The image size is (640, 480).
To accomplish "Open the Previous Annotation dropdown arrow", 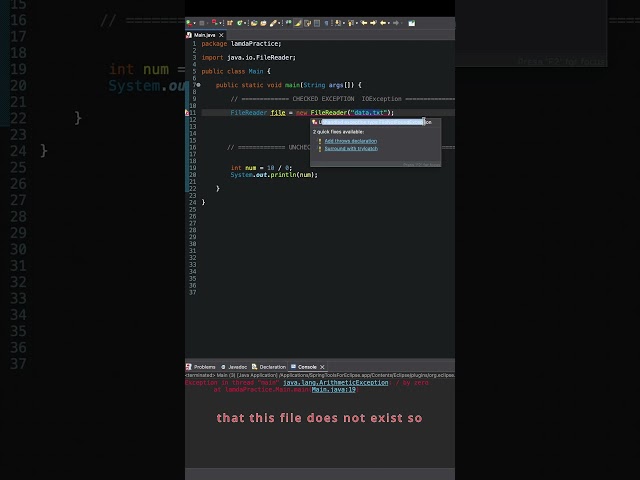I will pyautogui.click(x=357, y=23).
